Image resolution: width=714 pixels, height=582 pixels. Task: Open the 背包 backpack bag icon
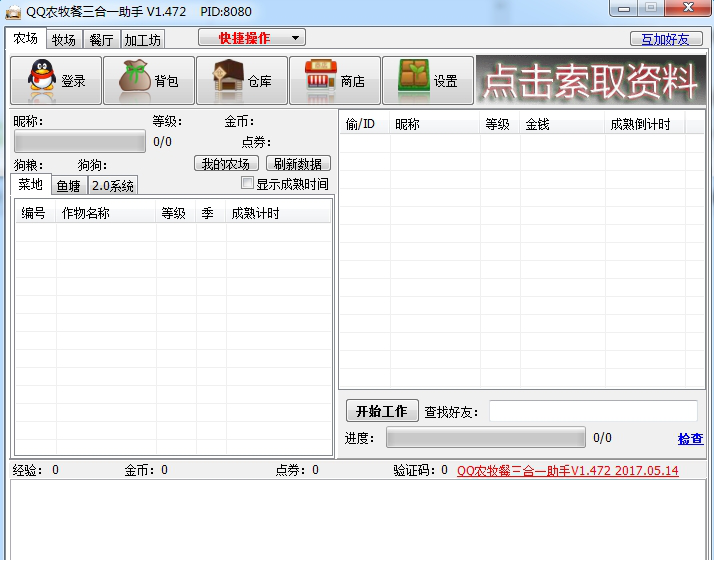[149, 81]
